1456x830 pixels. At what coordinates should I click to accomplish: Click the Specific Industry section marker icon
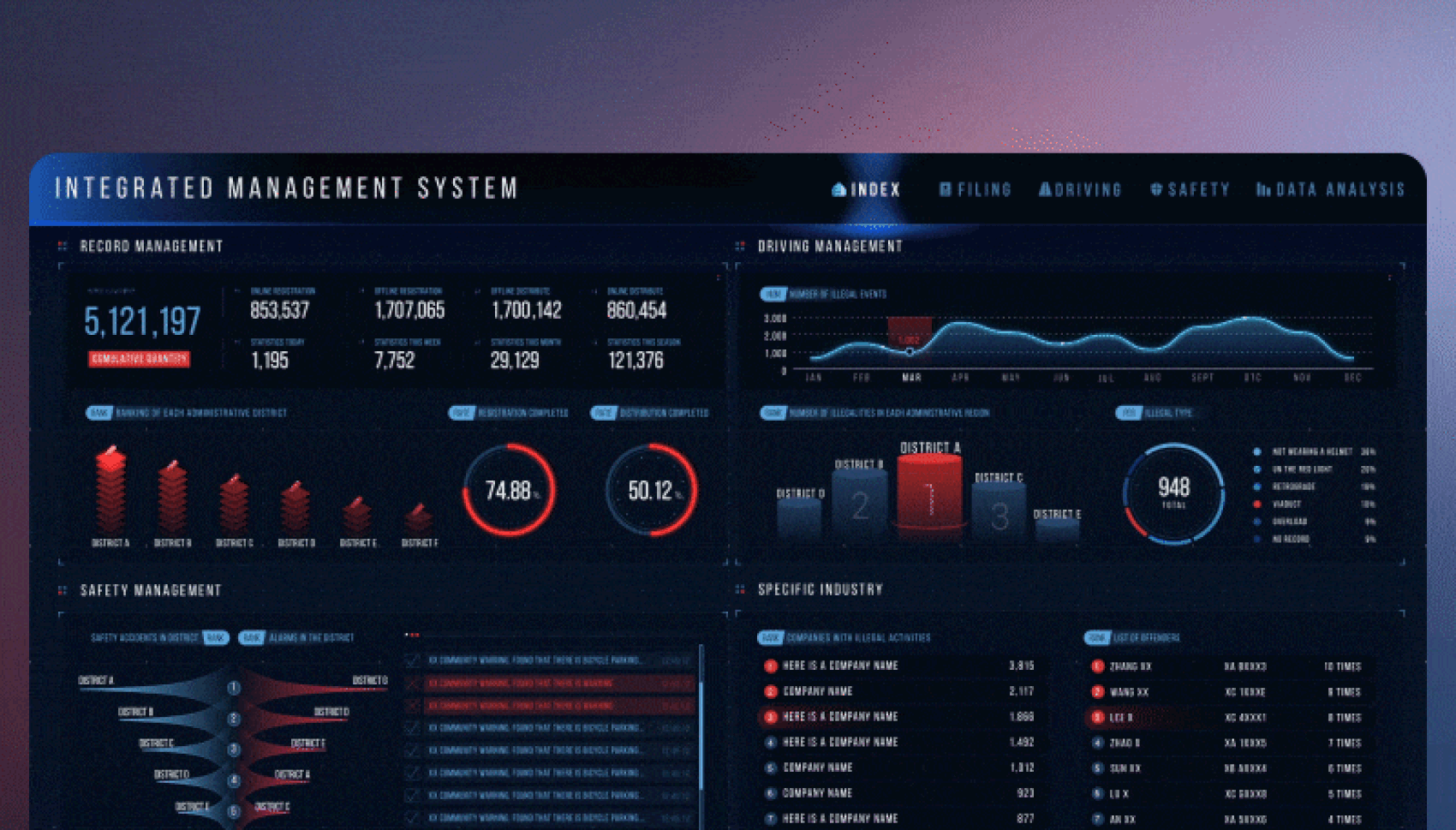tap(740, 589)
